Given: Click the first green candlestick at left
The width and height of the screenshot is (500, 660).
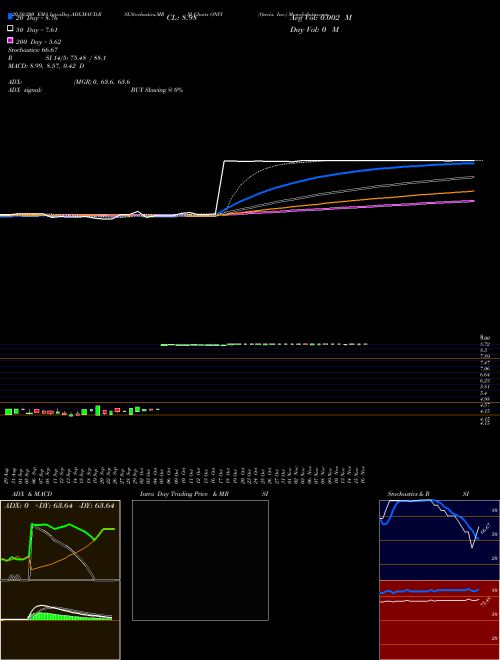Looking at the screenshot, I should tap(8, 412).
